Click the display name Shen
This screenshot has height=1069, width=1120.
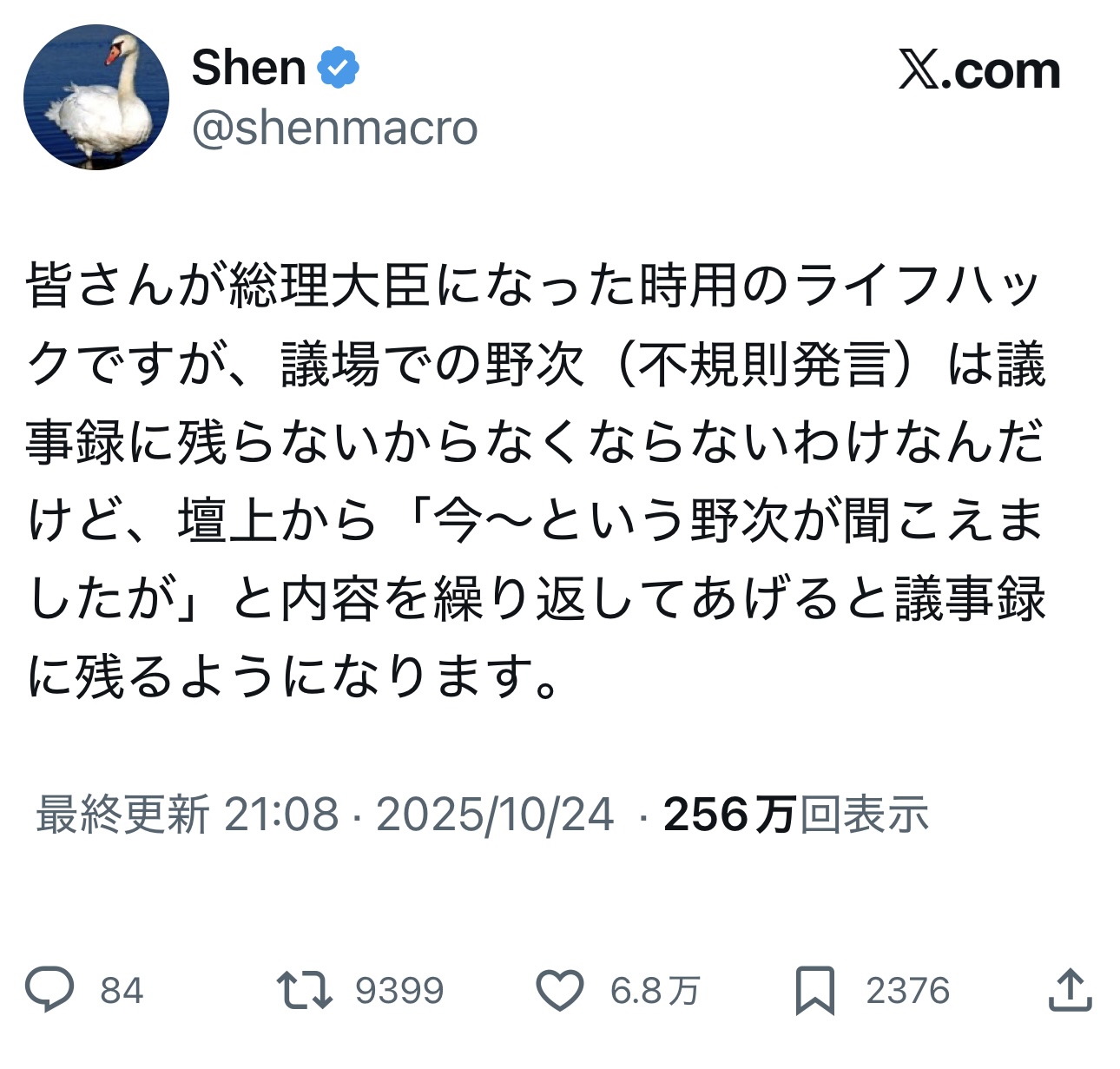(248, 68)
